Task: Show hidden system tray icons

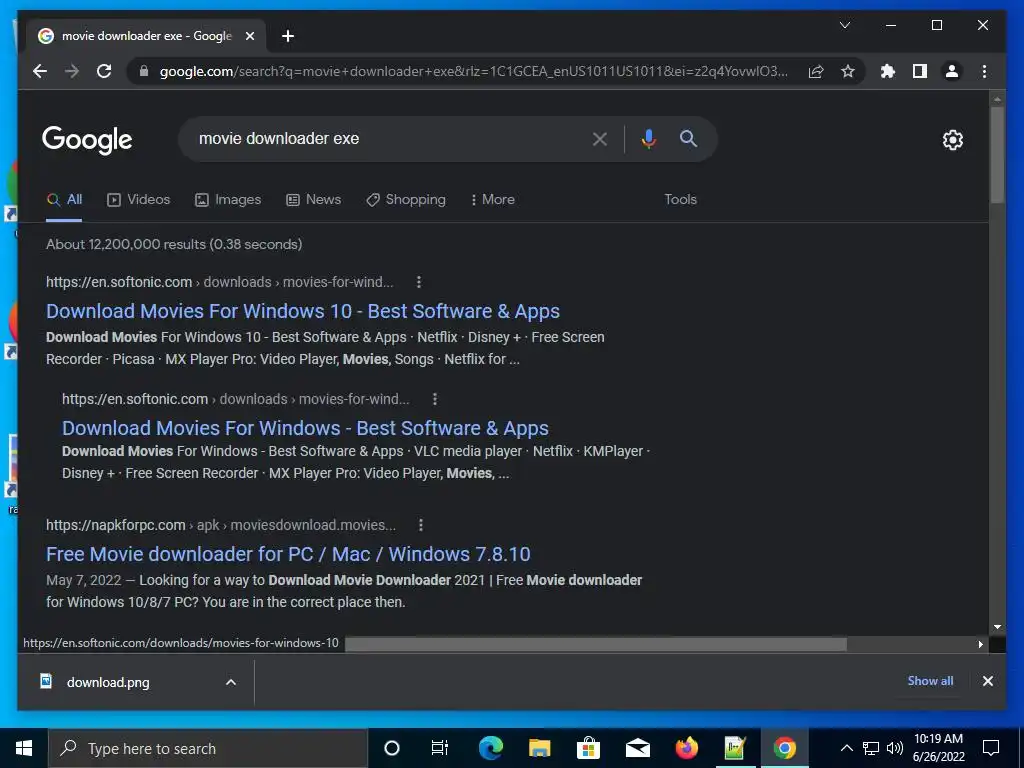Action: pos(846,748)
